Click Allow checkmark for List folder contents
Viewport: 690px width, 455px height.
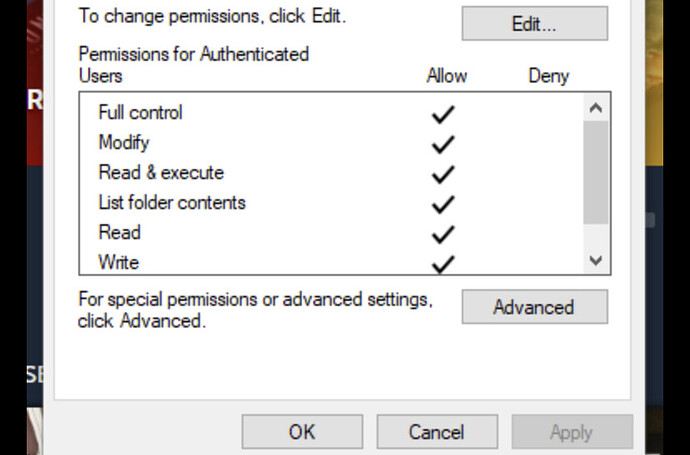pos(442,204)
